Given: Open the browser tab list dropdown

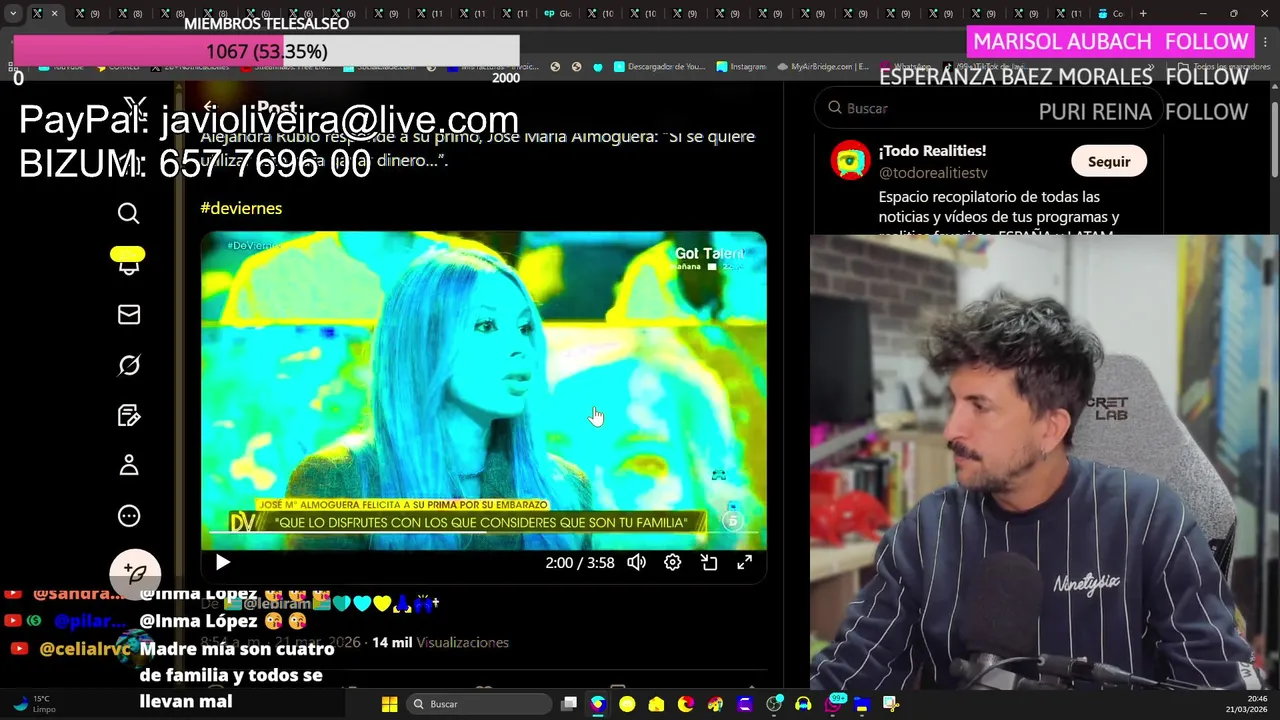Looking at the screenshot, I should tap(12, 13).
